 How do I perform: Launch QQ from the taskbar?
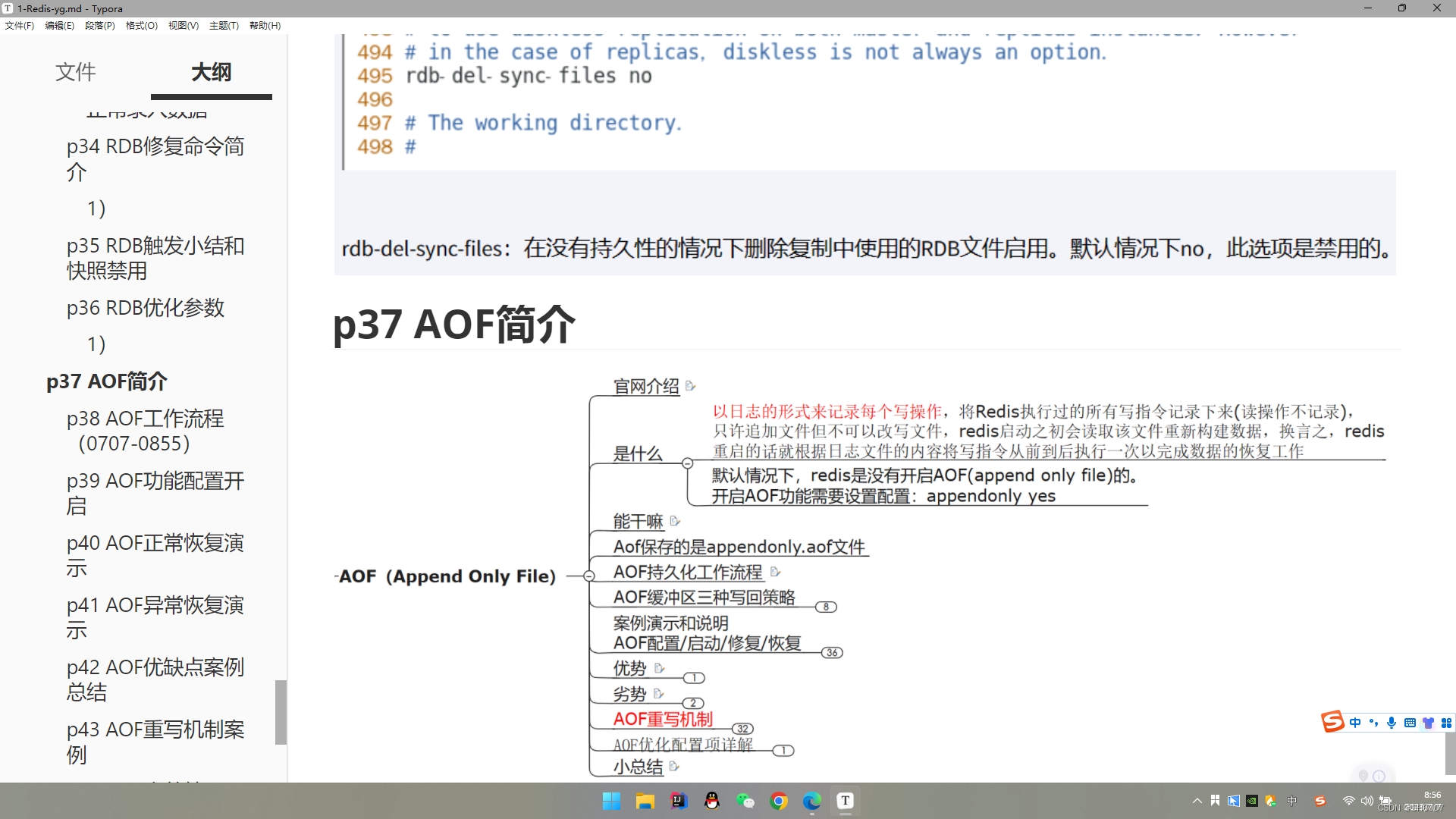[712, 801]
